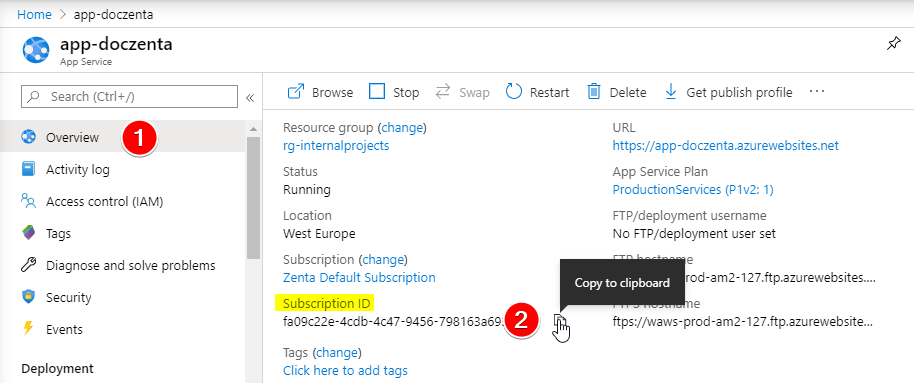Click the Events lightning bolt icon

point(28,329)
